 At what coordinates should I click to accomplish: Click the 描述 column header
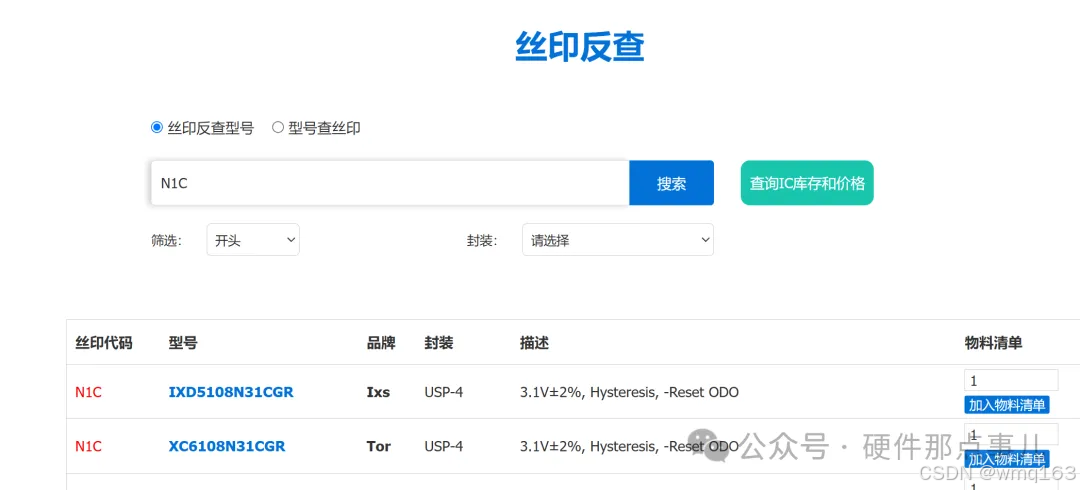pos(534,343)
